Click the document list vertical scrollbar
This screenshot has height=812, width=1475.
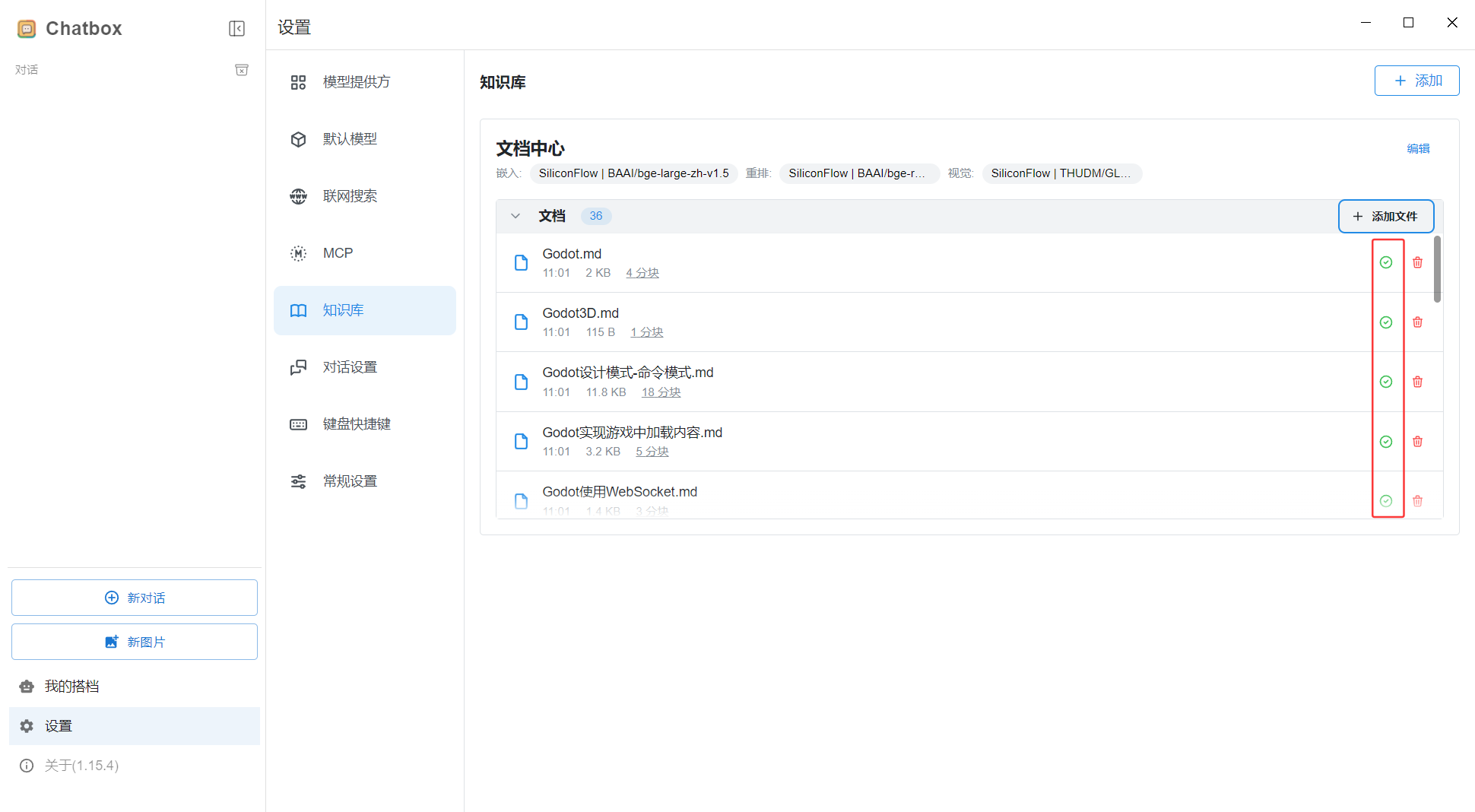(1437, 269)
